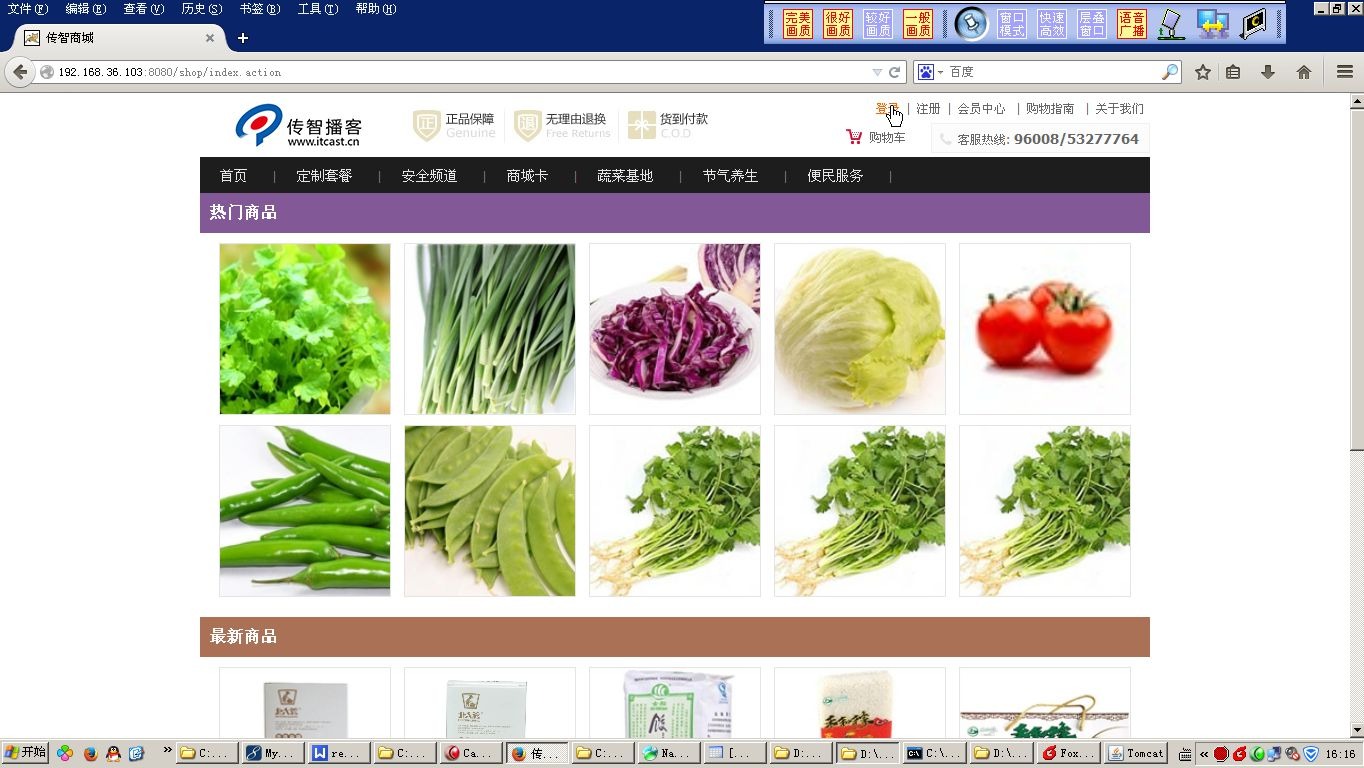Reload the page with refresh icon
Viewport: 1364px width, 768px height.
click(x=895, y=72)
